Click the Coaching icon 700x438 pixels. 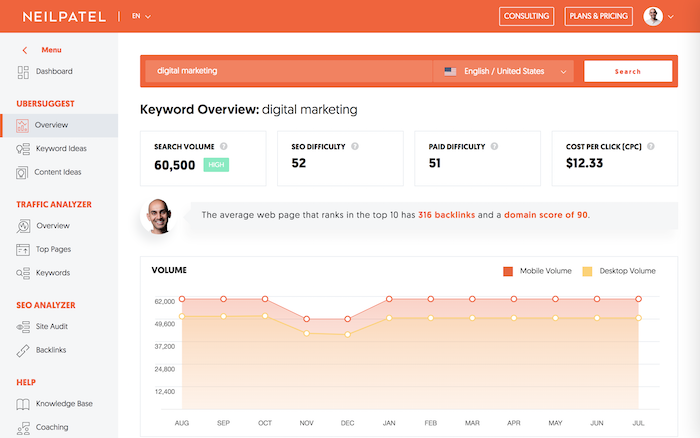23,428
